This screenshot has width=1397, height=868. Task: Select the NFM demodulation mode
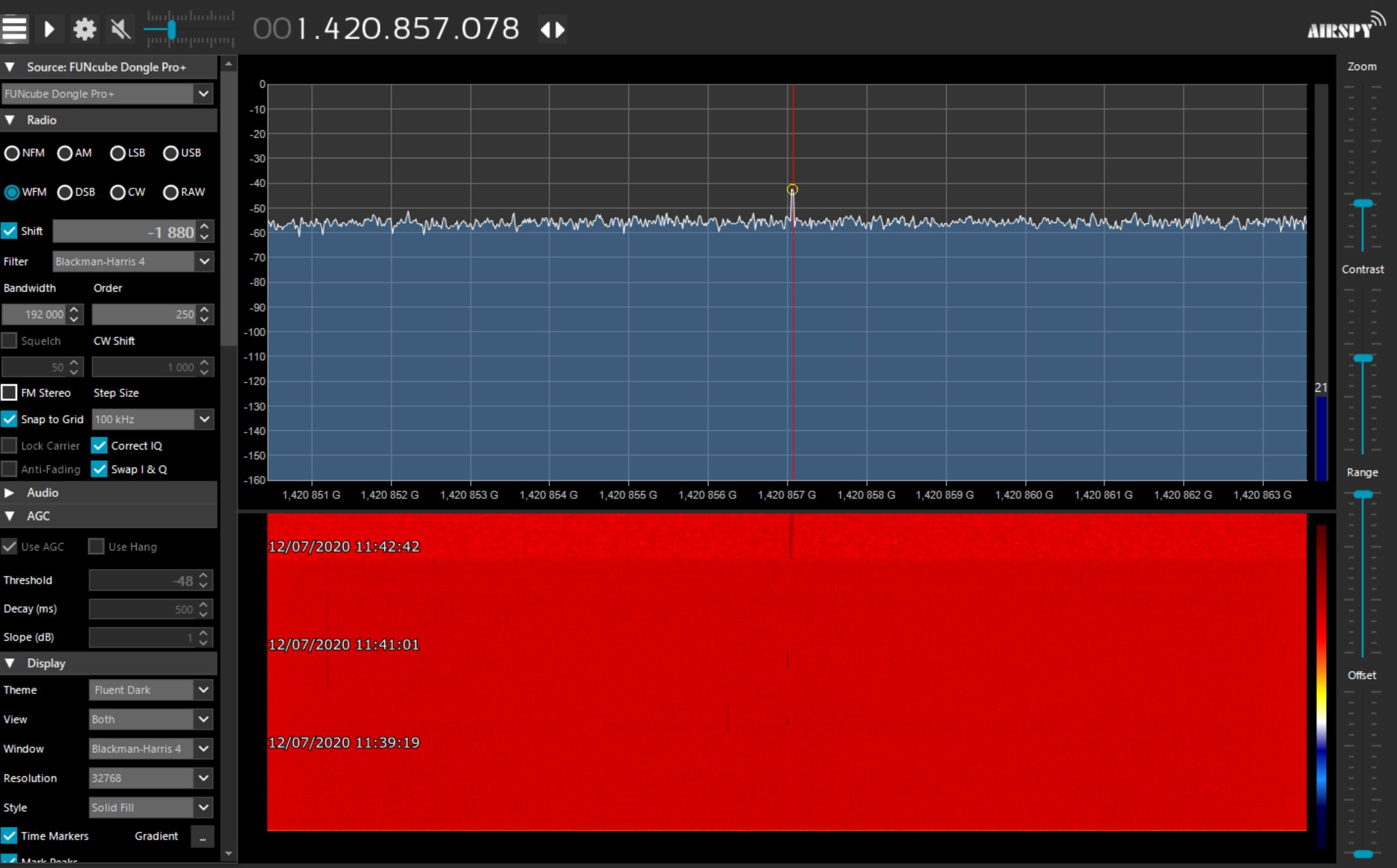tap(12, 153)
